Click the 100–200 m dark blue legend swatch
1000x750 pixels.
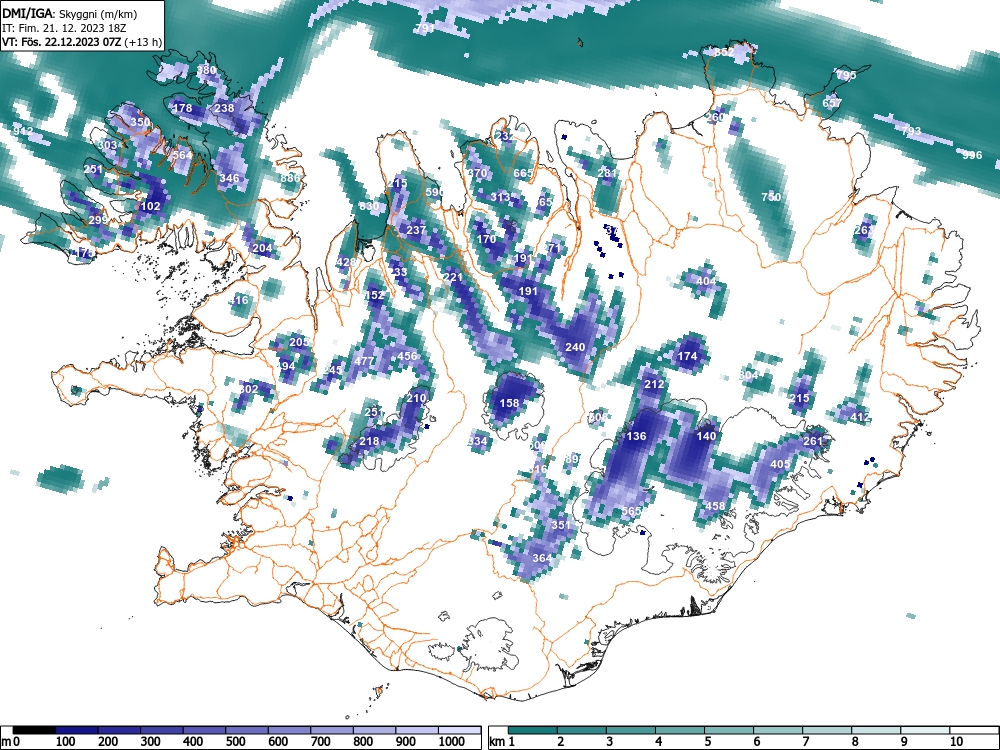[x=77, y=730]
